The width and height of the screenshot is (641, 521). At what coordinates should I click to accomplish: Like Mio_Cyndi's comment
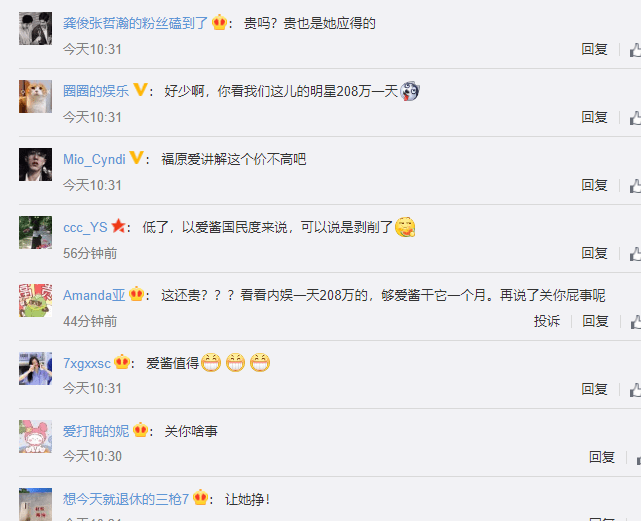(635, 186)
